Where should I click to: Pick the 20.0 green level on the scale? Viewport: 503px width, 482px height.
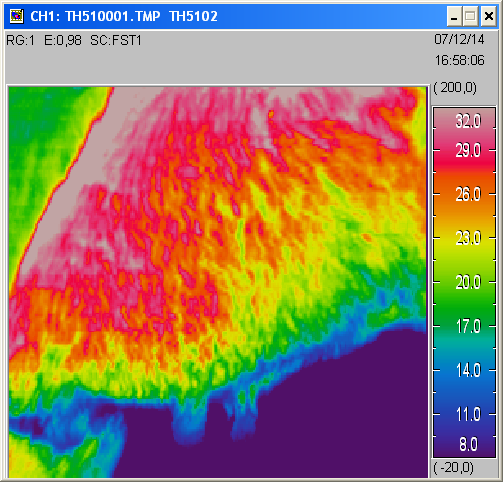[468, 282]
